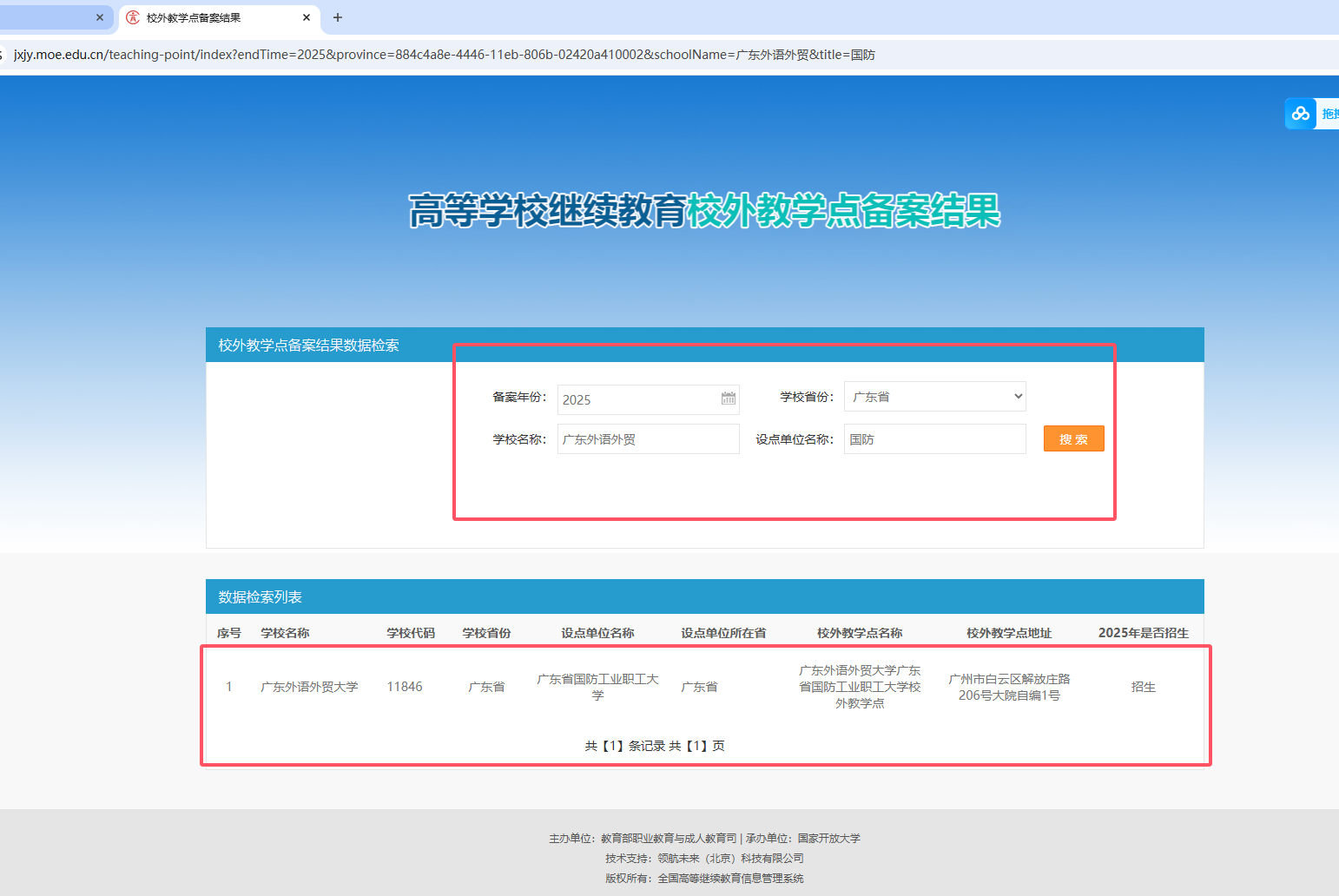Click the 备案年份 field containing 2025
1339x896 pixels.
pos(638,399)
